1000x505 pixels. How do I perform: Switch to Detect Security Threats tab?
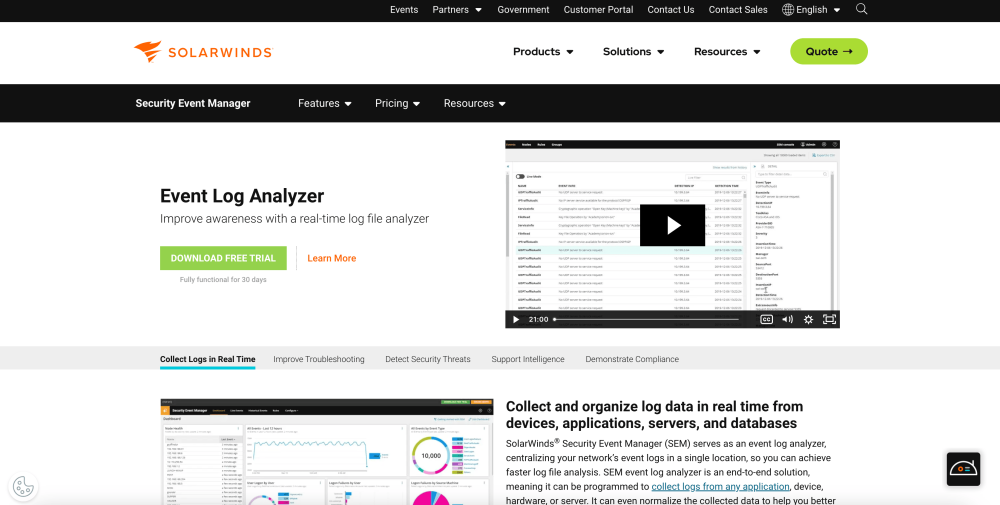click(x=428, y=359)
